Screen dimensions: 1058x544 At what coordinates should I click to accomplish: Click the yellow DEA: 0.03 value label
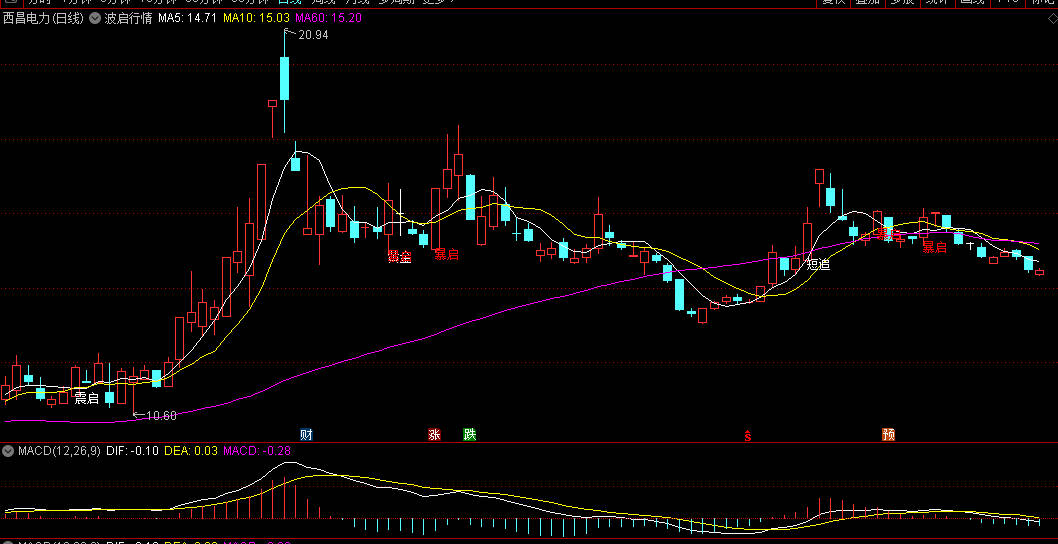pyautogui.click(x=190, y=452)
